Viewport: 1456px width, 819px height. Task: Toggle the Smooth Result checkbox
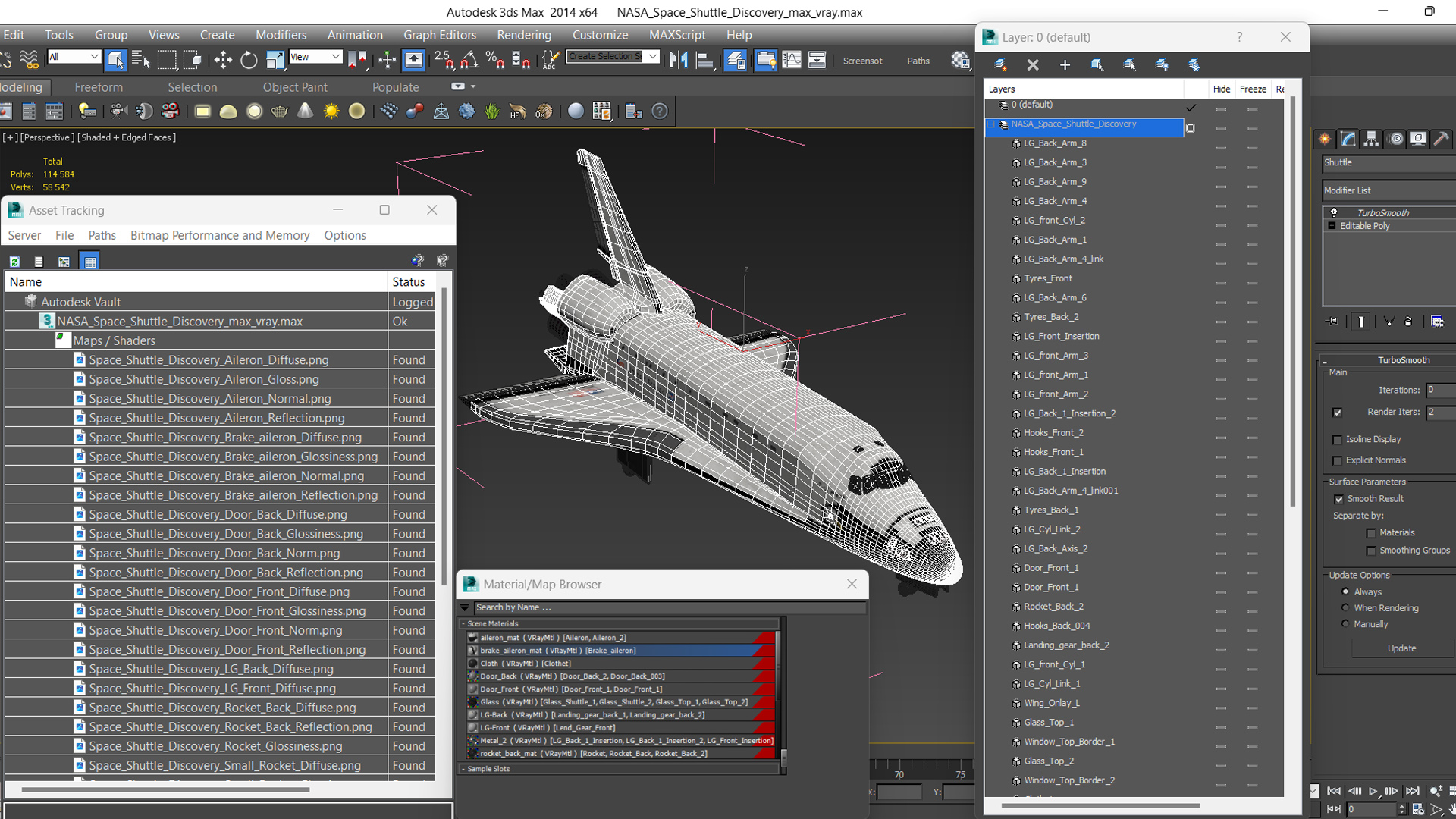(1338, 499)
